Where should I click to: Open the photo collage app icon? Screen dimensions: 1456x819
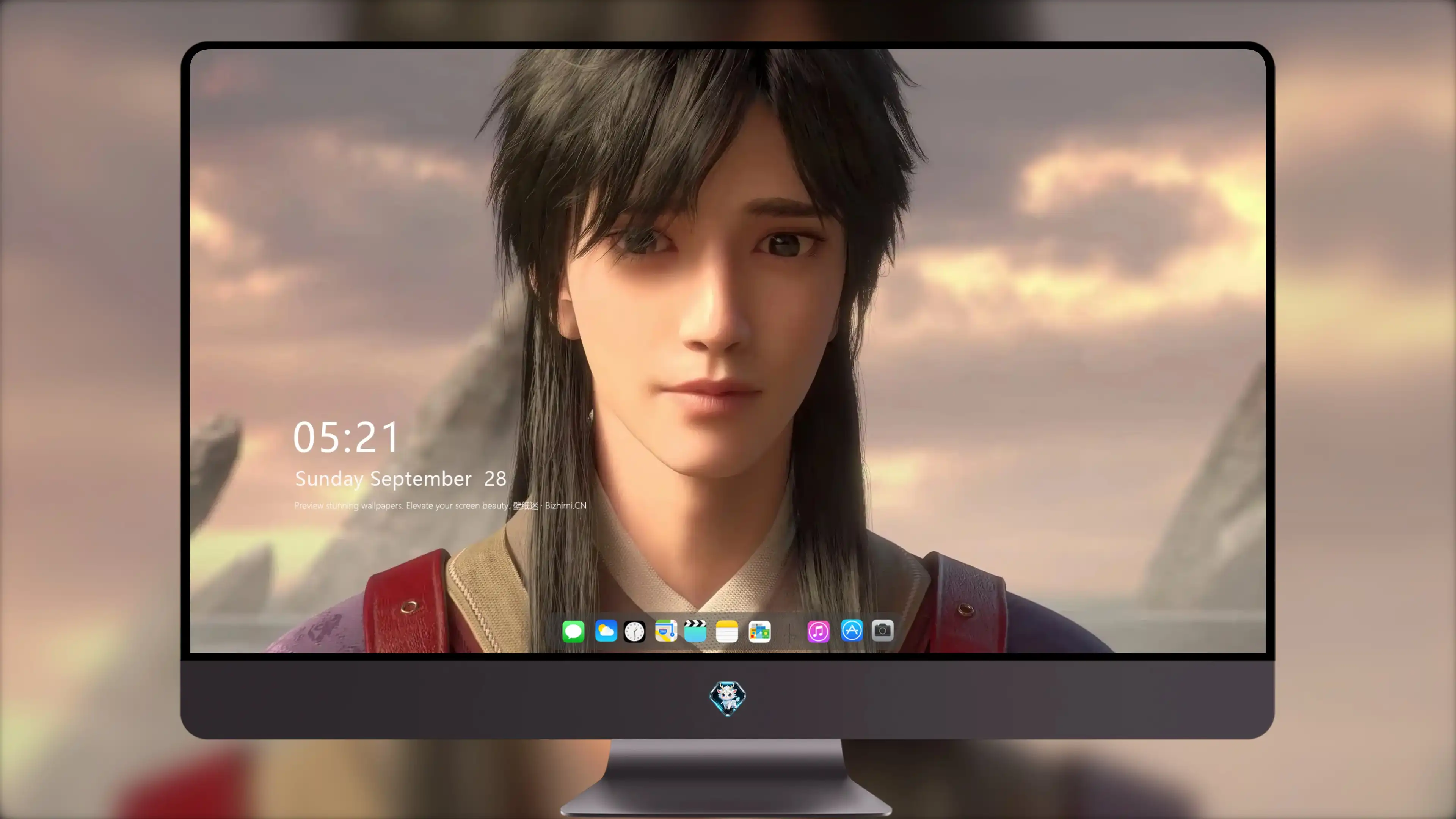[x=759, y=631]
